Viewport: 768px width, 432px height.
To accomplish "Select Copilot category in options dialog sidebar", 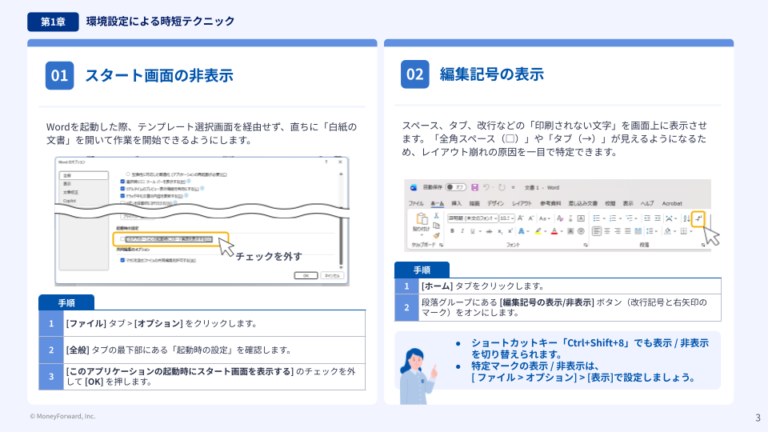I will pos(70,201).
